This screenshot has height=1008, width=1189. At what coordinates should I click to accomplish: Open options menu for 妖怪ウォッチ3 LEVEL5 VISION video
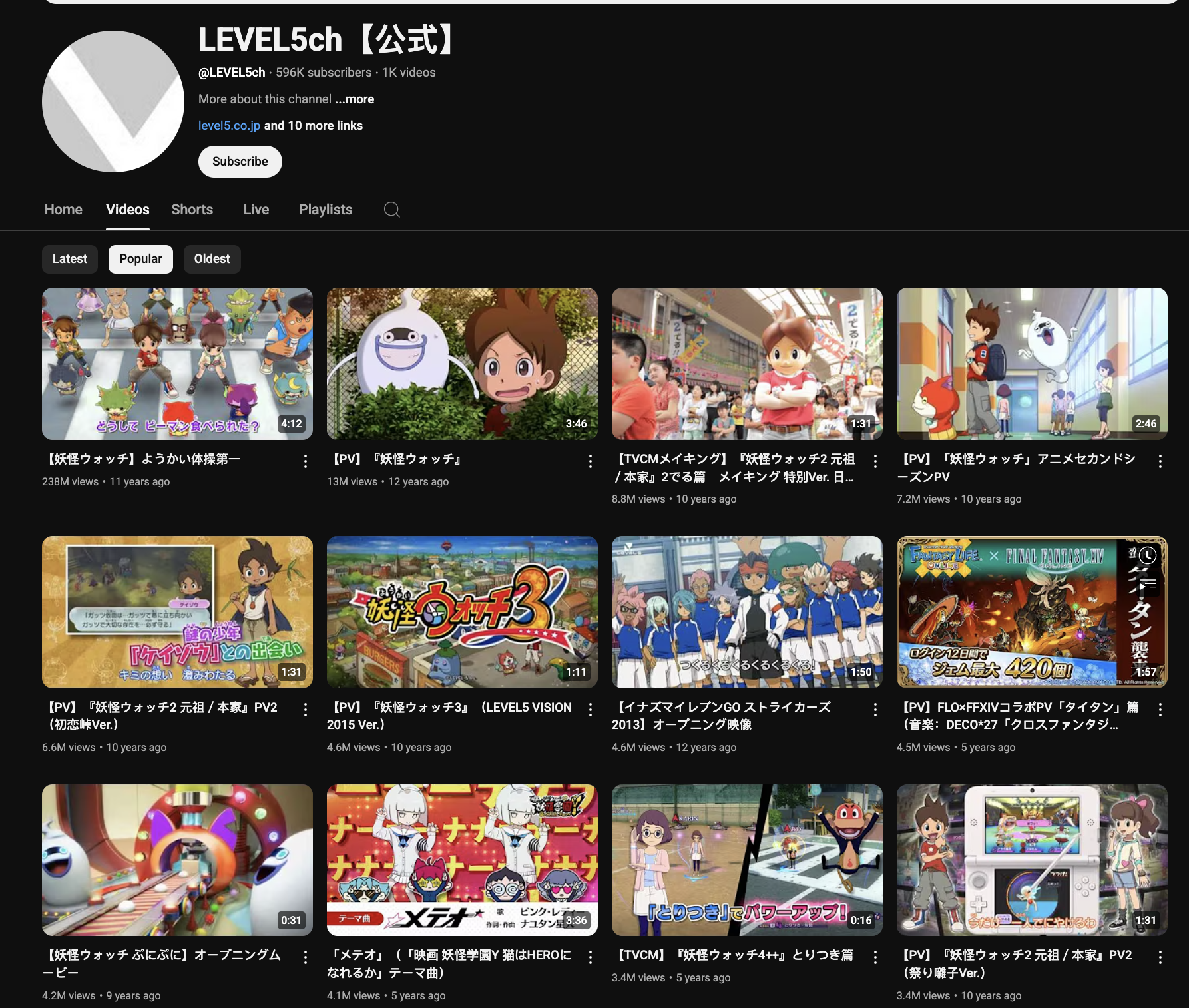(x=591, y=709)
